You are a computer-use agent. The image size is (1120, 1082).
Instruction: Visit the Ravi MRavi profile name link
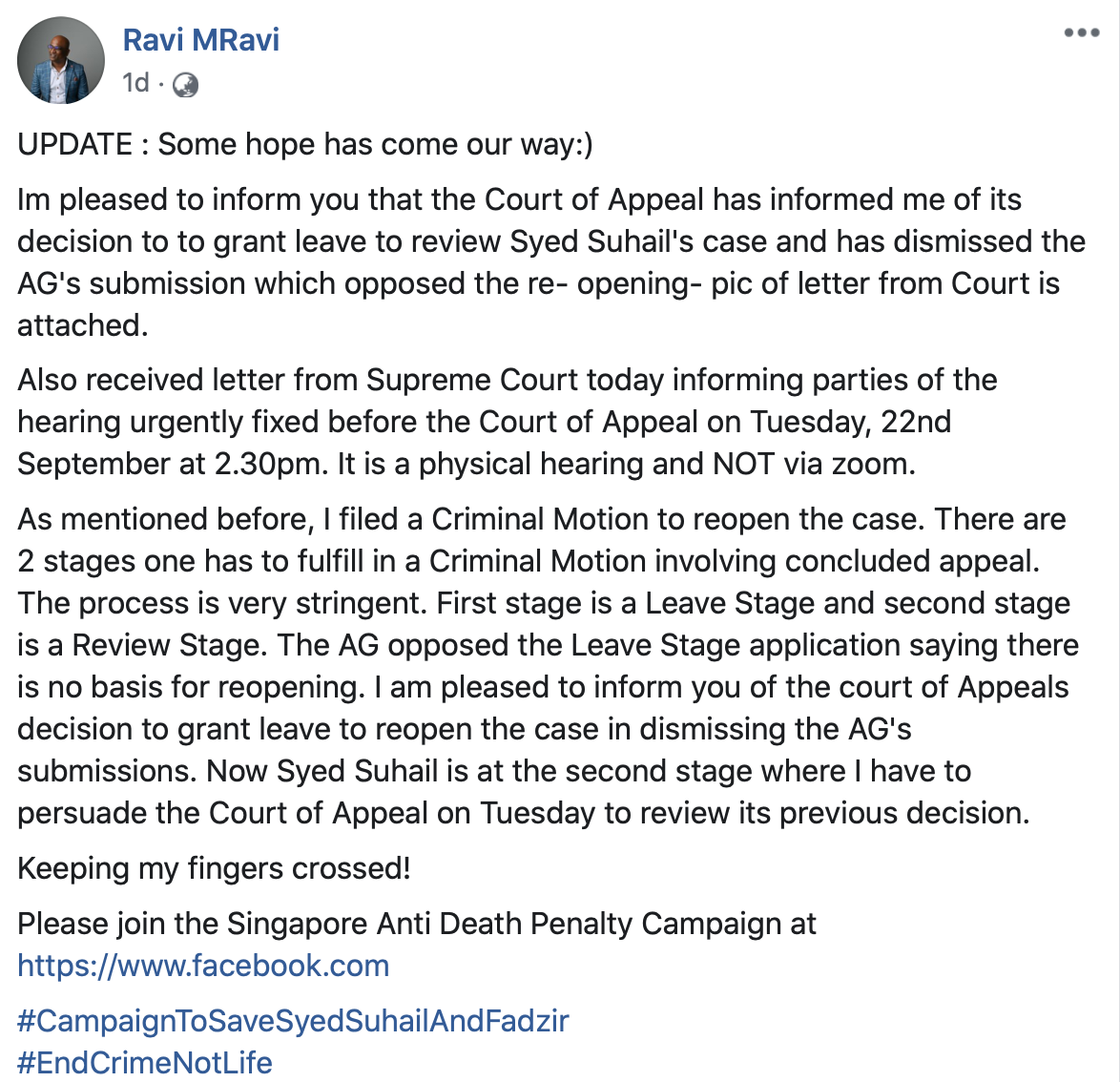(x=201, y=40)
